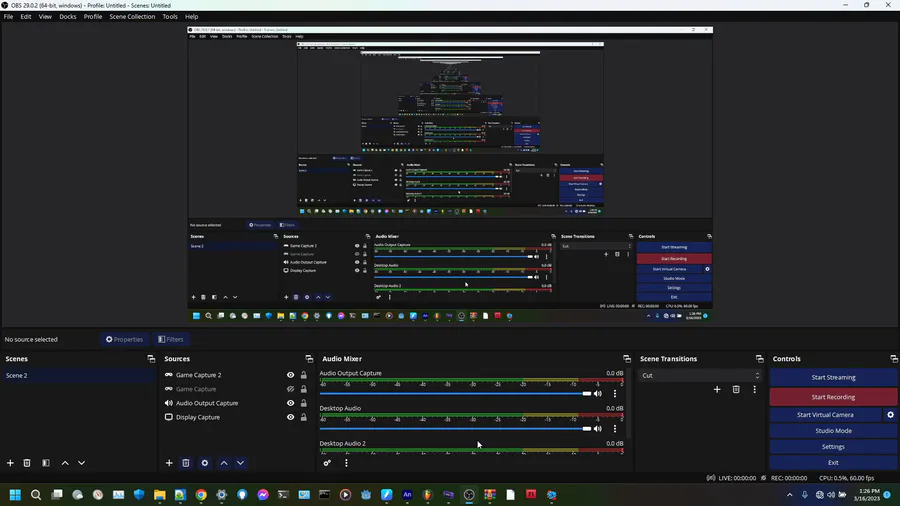Screen dimensions: 900x506
Task: Open Audio Mixer bottom three-dot menu
Action: click(346, 463)
